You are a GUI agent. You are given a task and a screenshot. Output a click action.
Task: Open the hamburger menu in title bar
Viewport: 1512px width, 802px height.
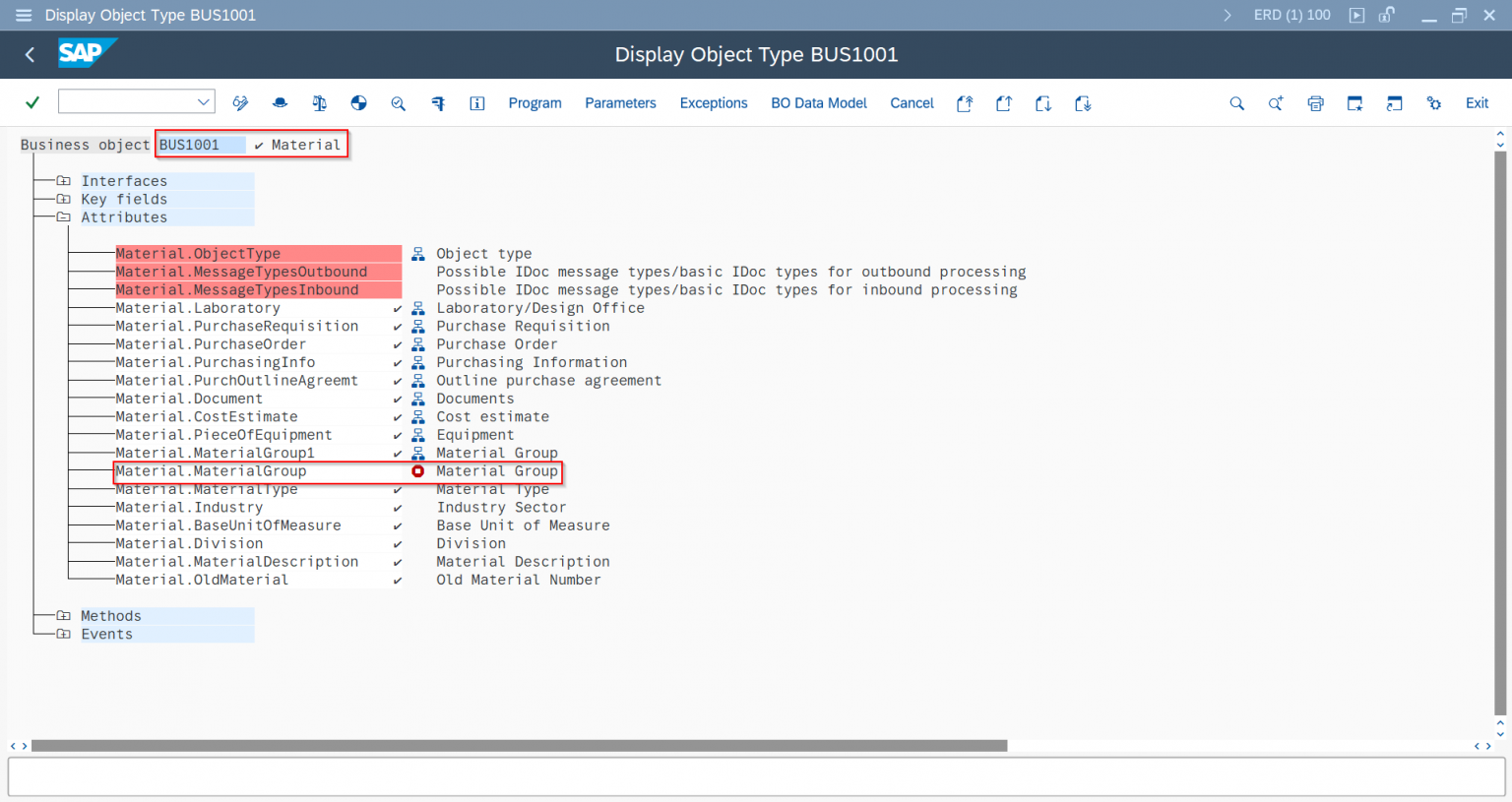pos(24,15)
